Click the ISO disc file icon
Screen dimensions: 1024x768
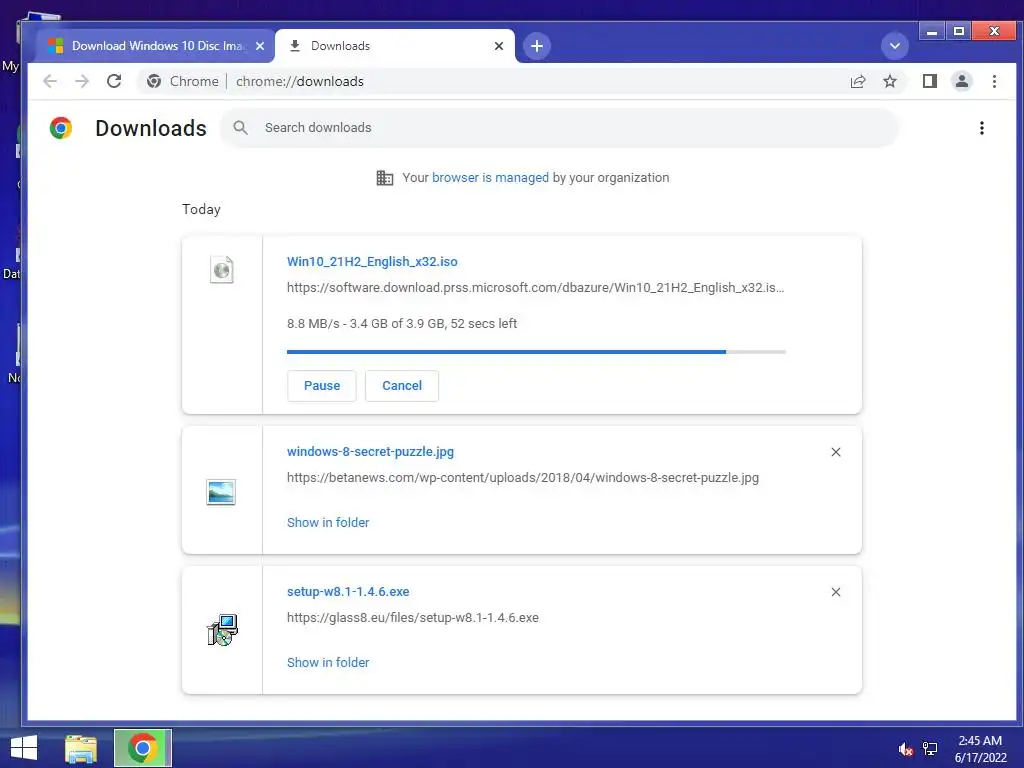222,269
